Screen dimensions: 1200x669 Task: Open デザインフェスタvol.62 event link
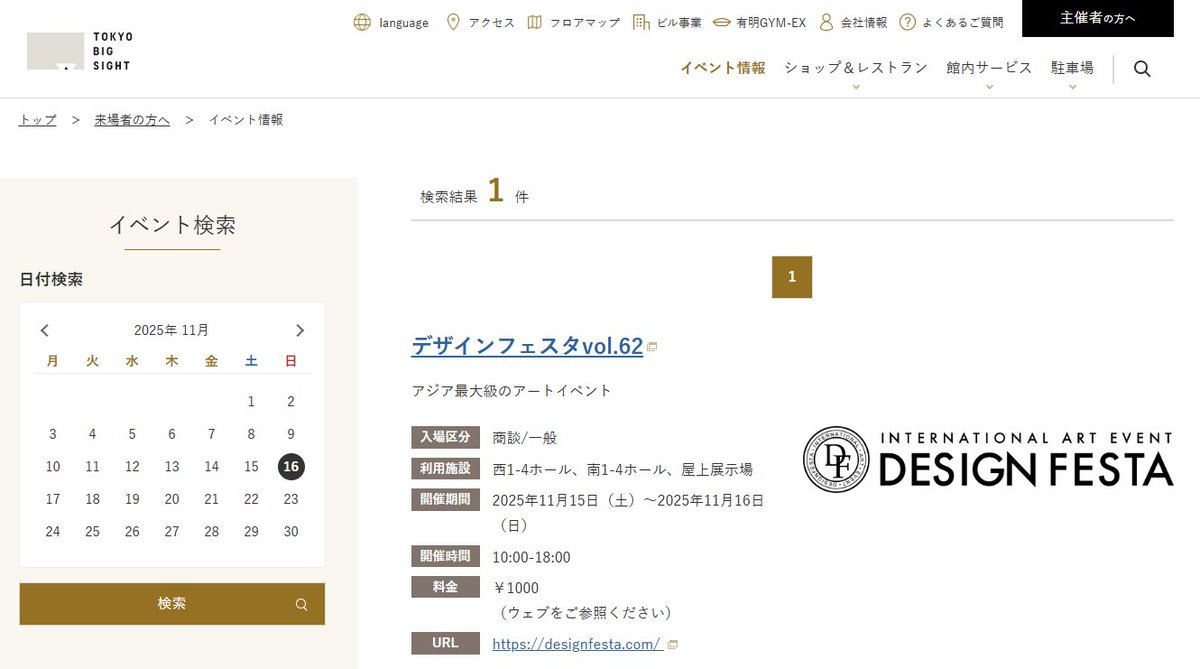point(527,346)
